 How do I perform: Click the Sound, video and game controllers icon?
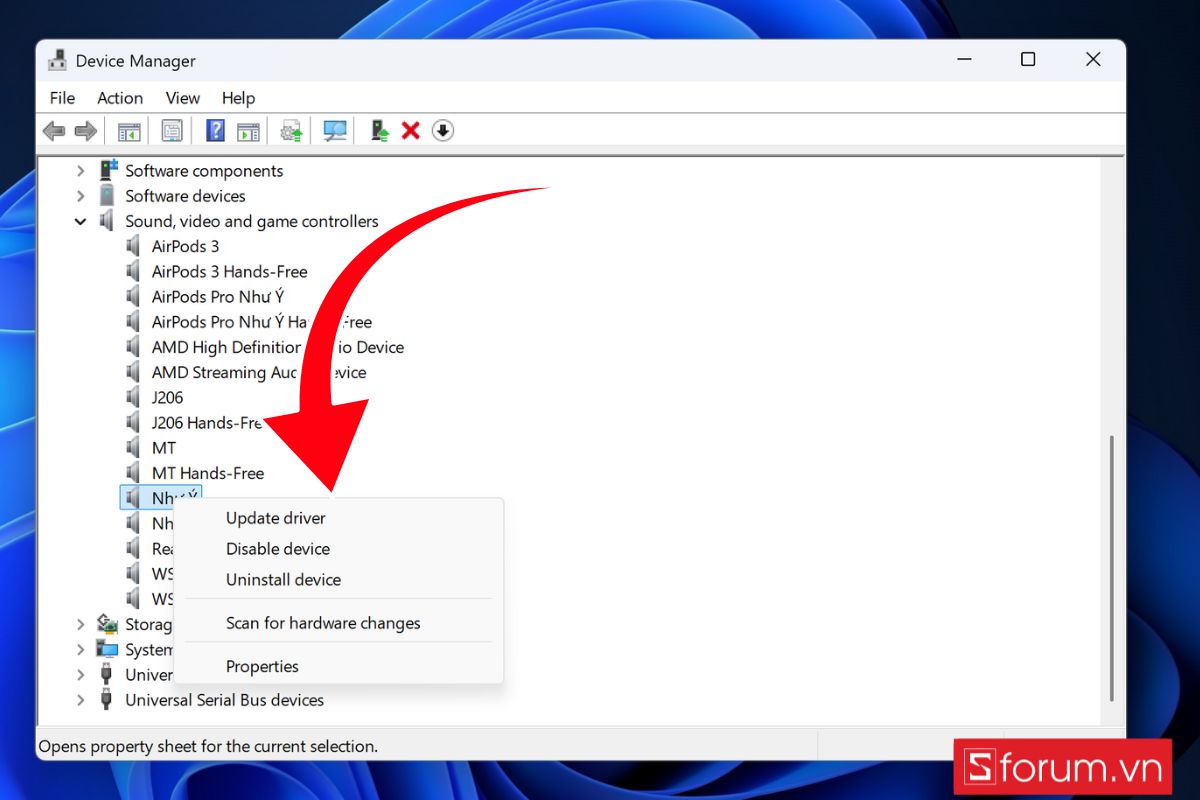pyautogui.click(x=108, y=221)
